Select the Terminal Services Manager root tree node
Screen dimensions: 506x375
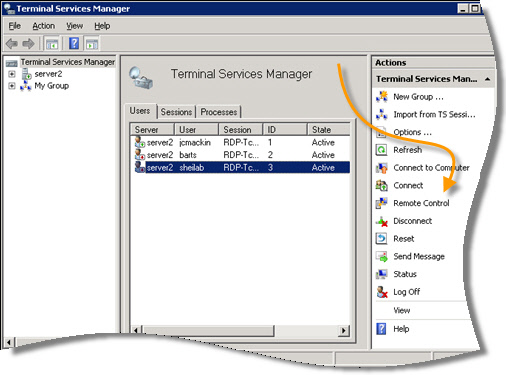[x=68, y=62]
